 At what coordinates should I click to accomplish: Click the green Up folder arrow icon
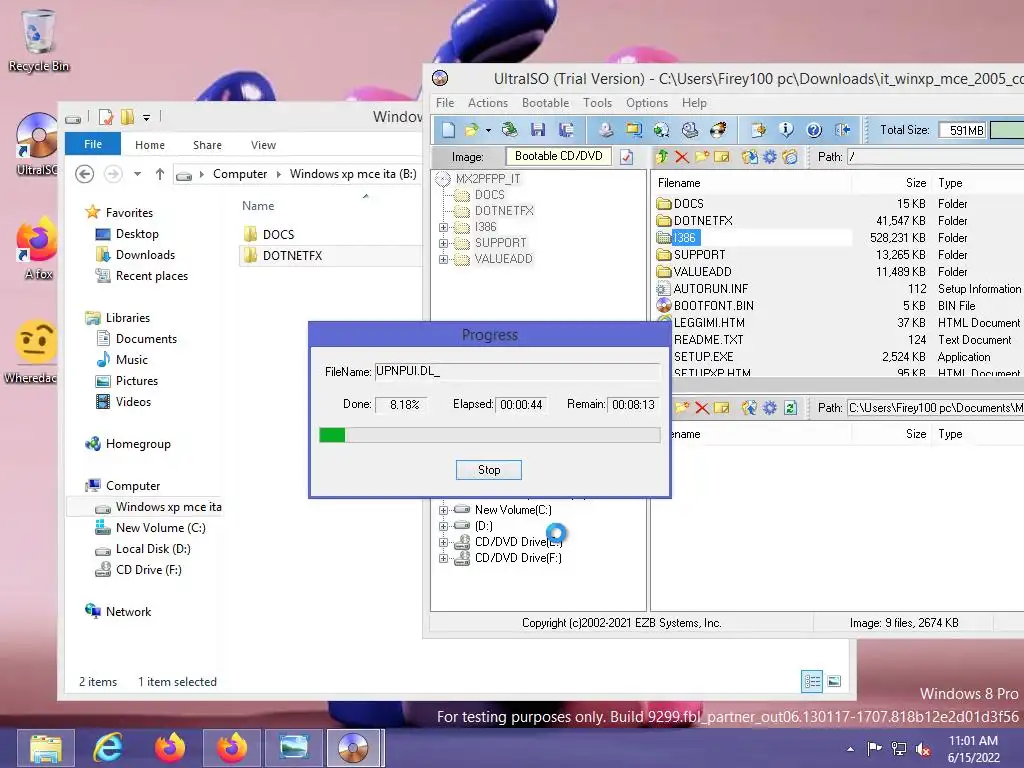[x=662, y=157]
